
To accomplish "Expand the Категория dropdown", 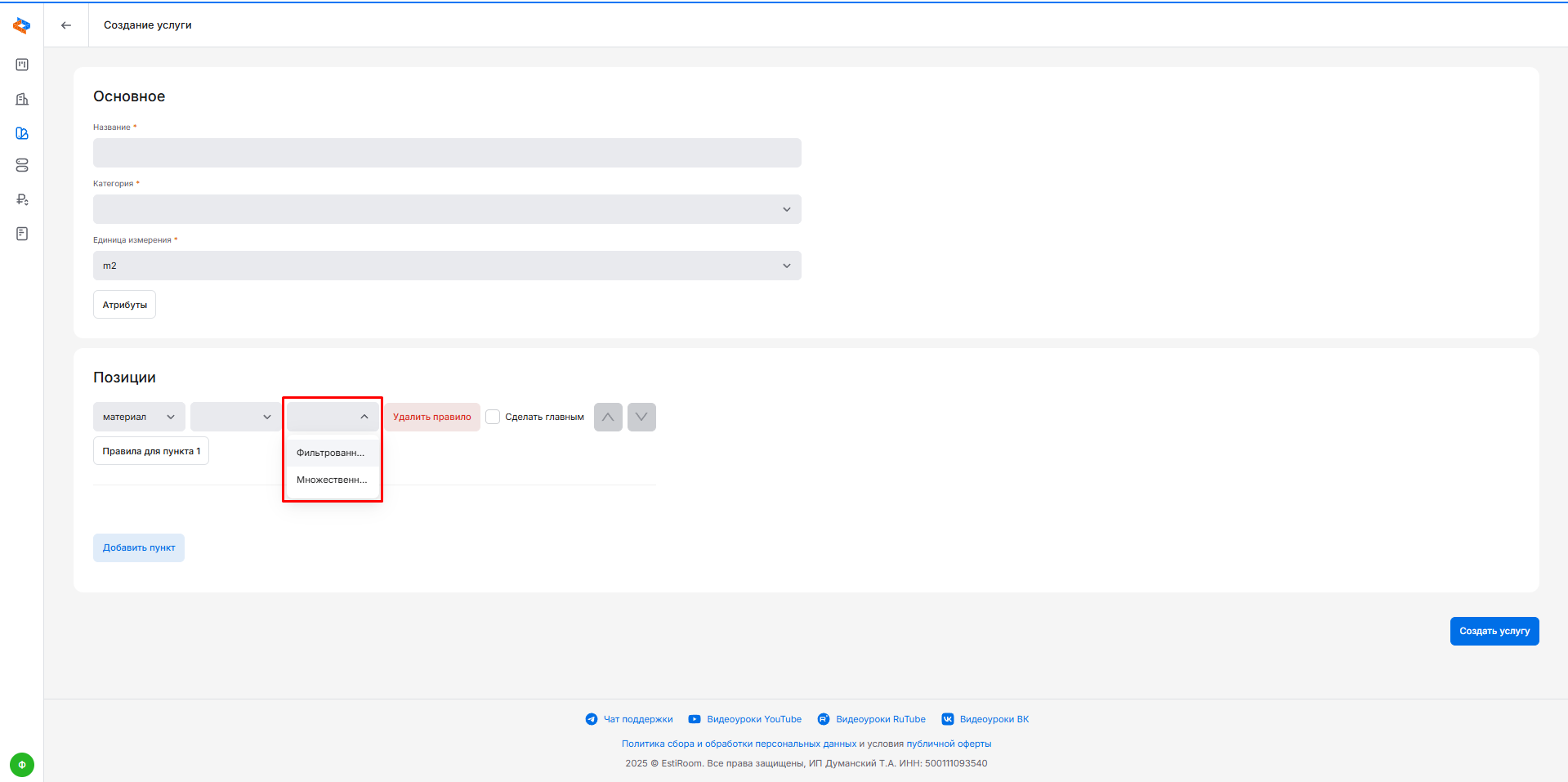I will point(447,209).
